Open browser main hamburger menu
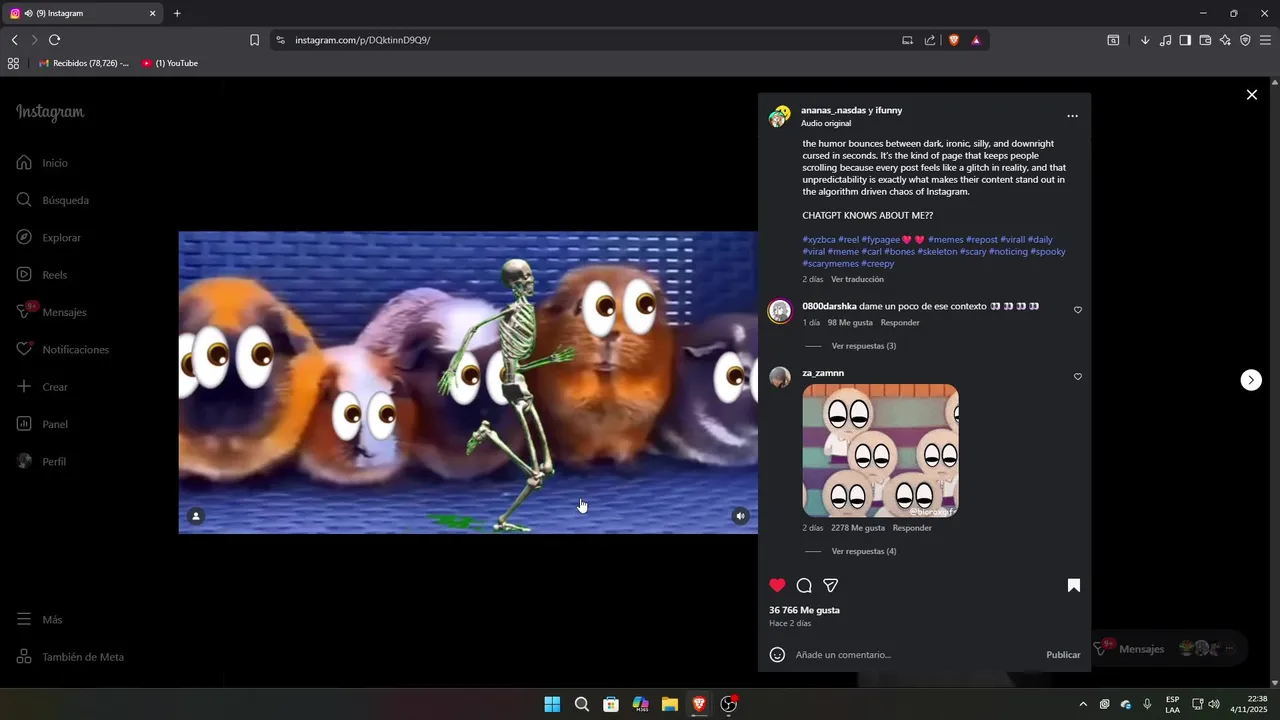Viewport: 1280px width, 720px height. pyautogui.click(x=1266, y=40)
